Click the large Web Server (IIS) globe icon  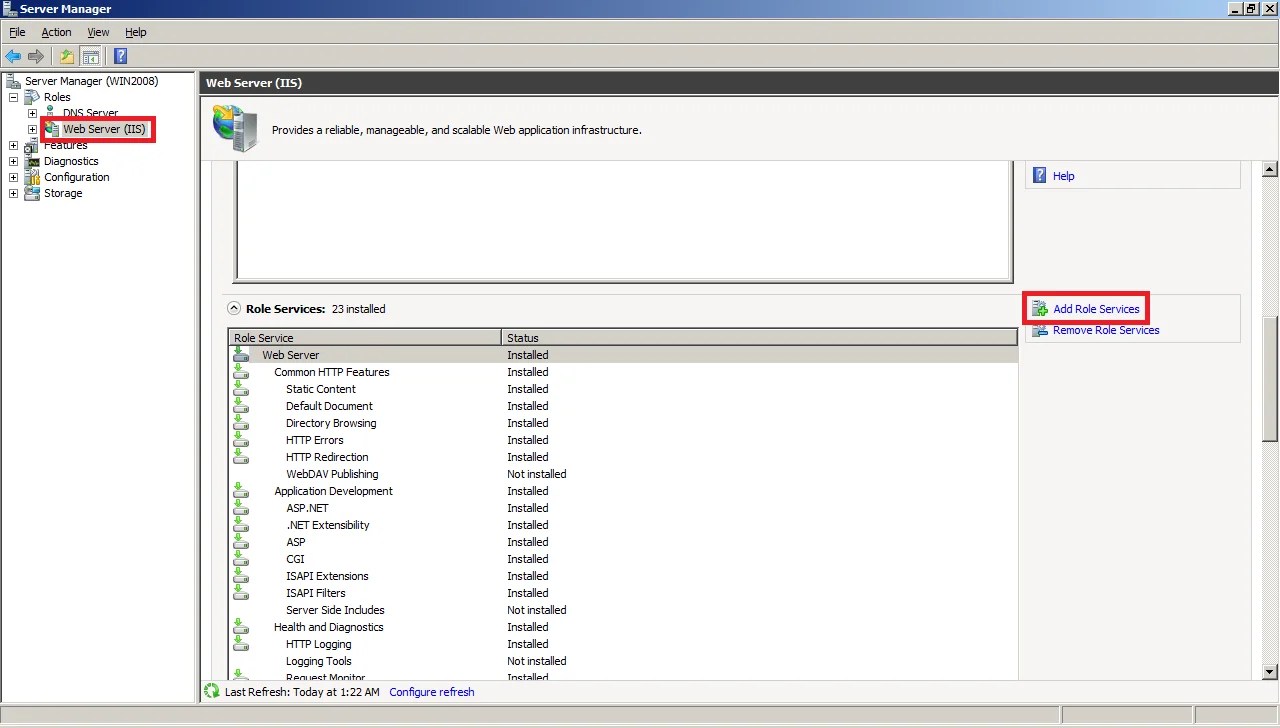coord(235,128)
